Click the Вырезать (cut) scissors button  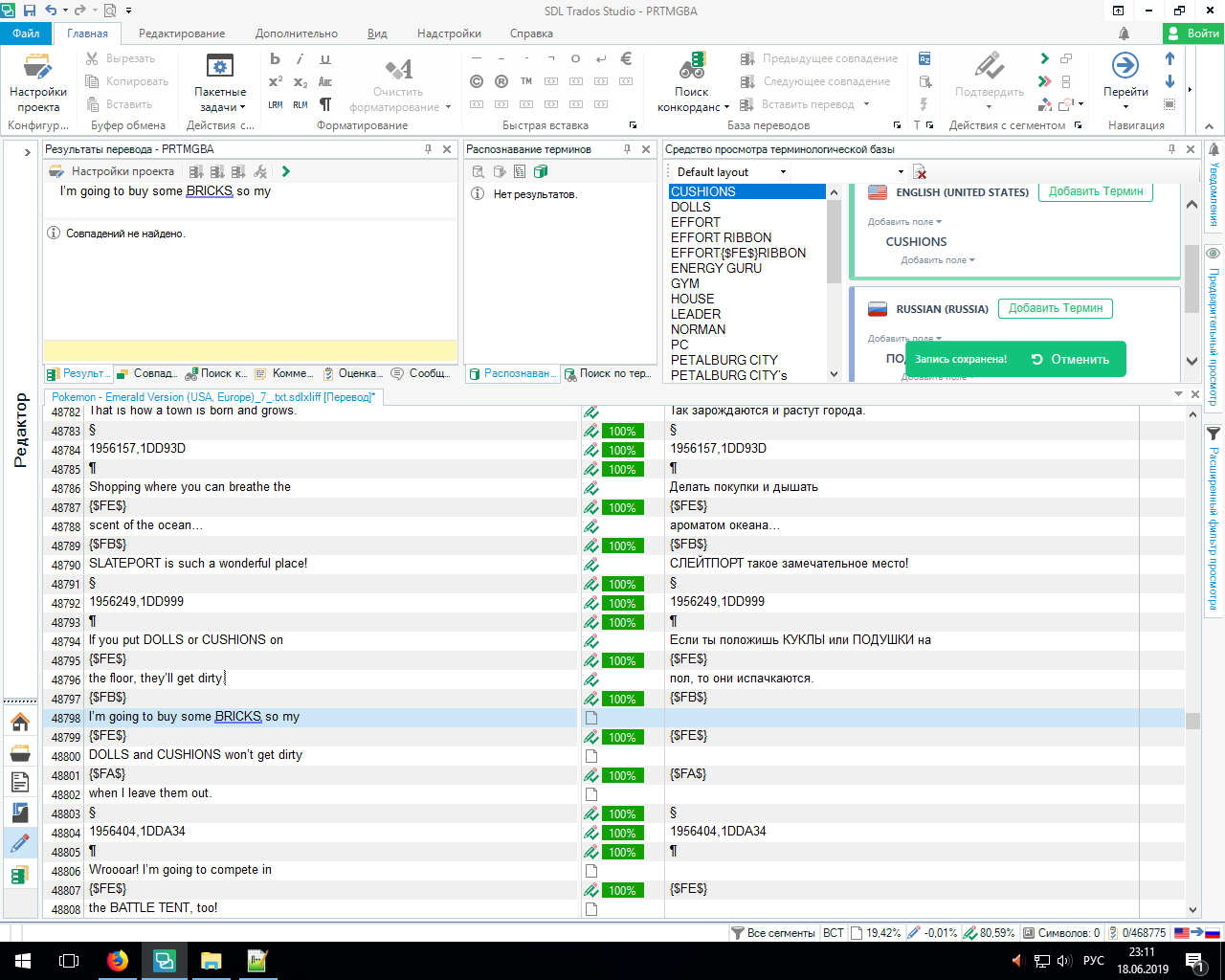pyautogui.click(x=121, y=58)
